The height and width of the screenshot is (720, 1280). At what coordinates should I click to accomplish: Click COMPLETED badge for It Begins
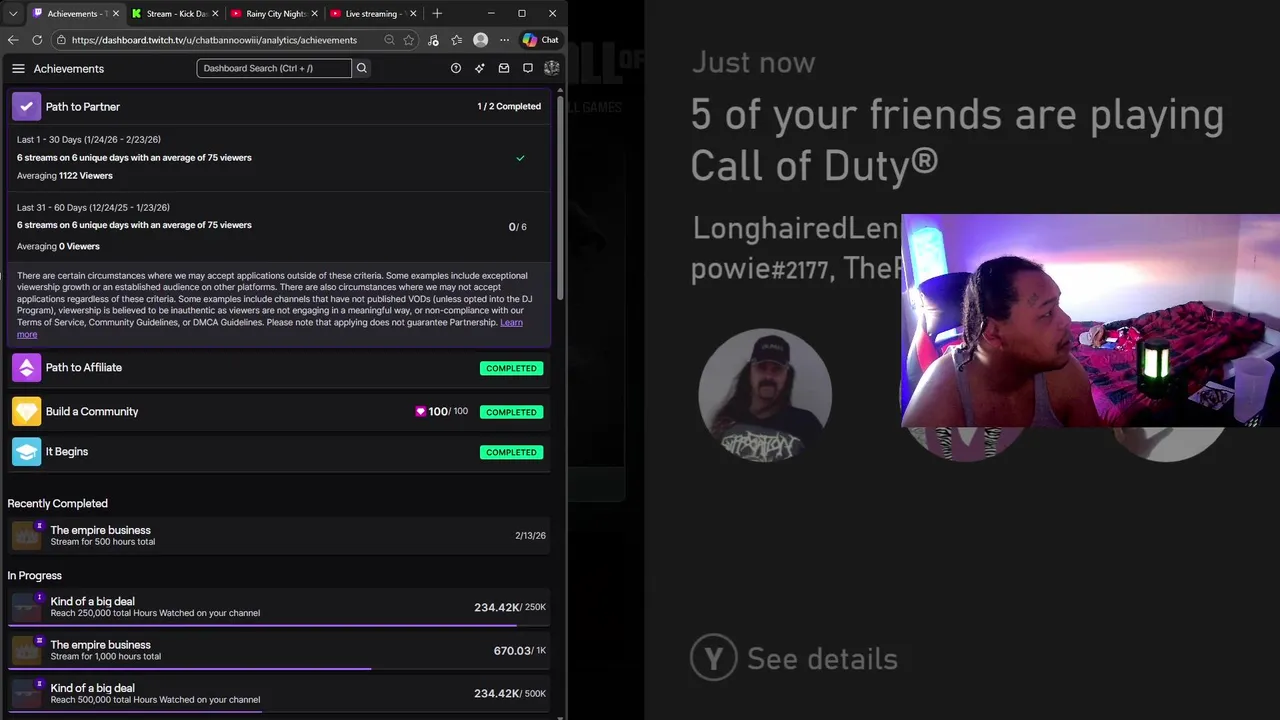tap(511, 452)
